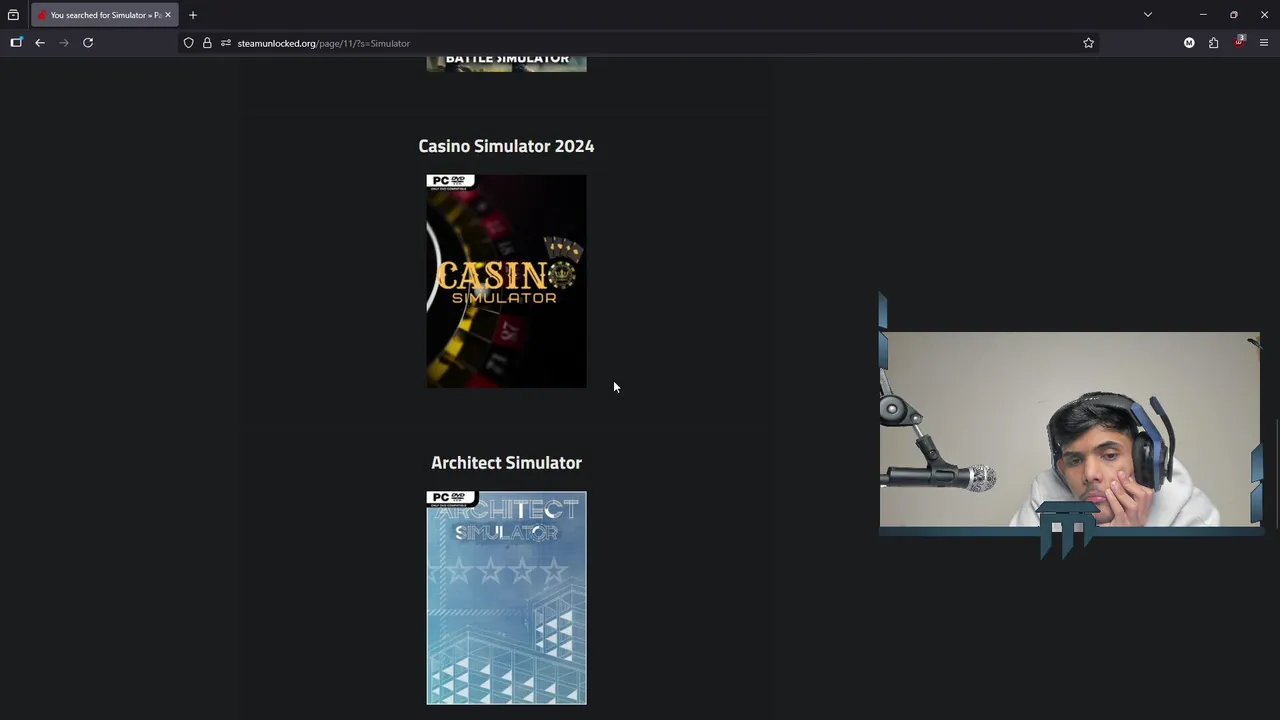Restore down the browser window
Viewport: 1280px width, 720px height.
[x=1234, y=15]
